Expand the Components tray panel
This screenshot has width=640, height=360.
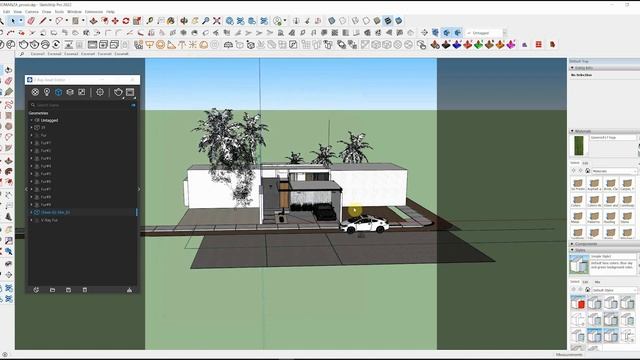pos(572,244)
